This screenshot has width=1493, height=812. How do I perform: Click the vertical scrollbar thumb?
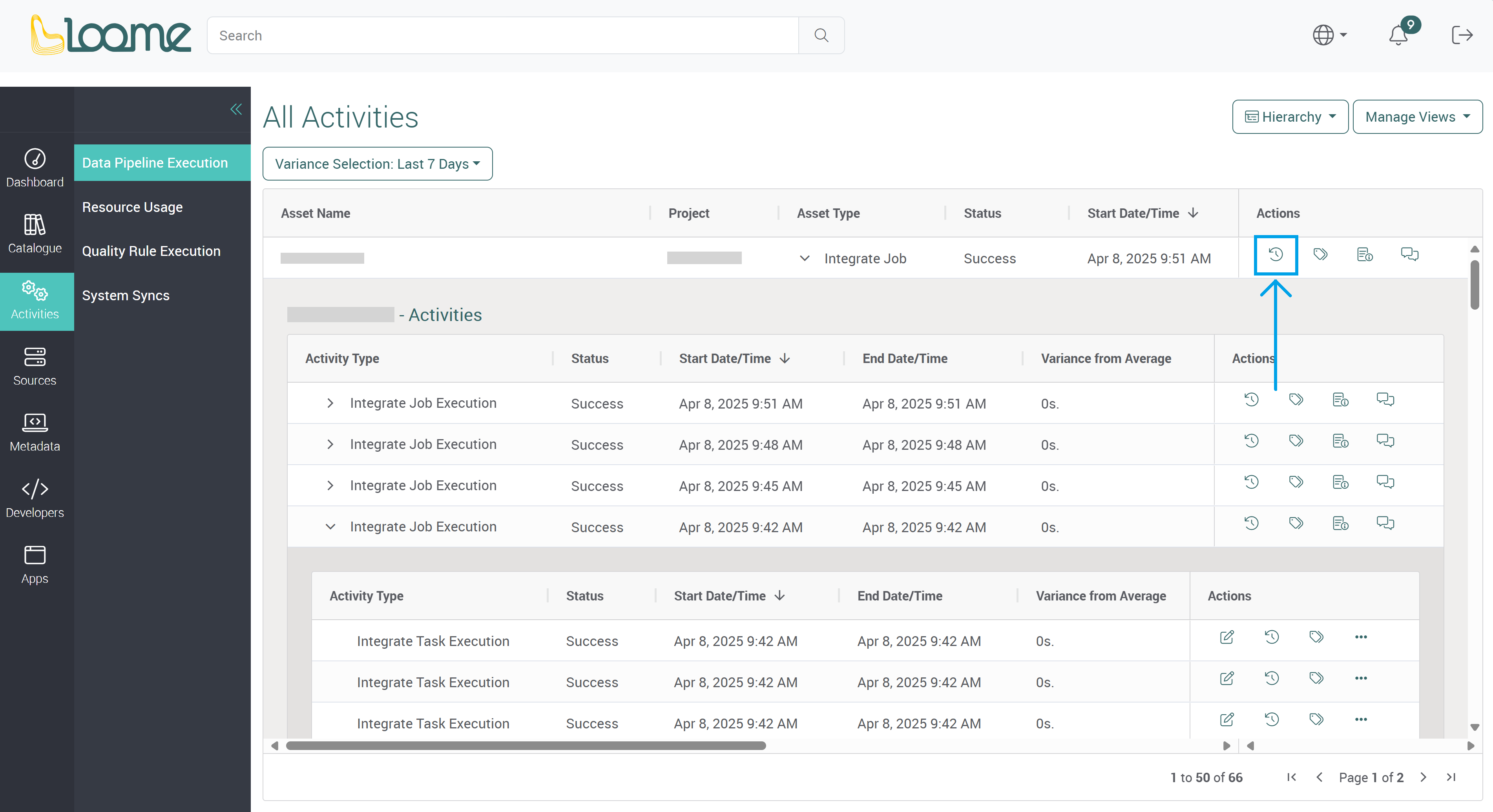click(x=1475, y=285)
